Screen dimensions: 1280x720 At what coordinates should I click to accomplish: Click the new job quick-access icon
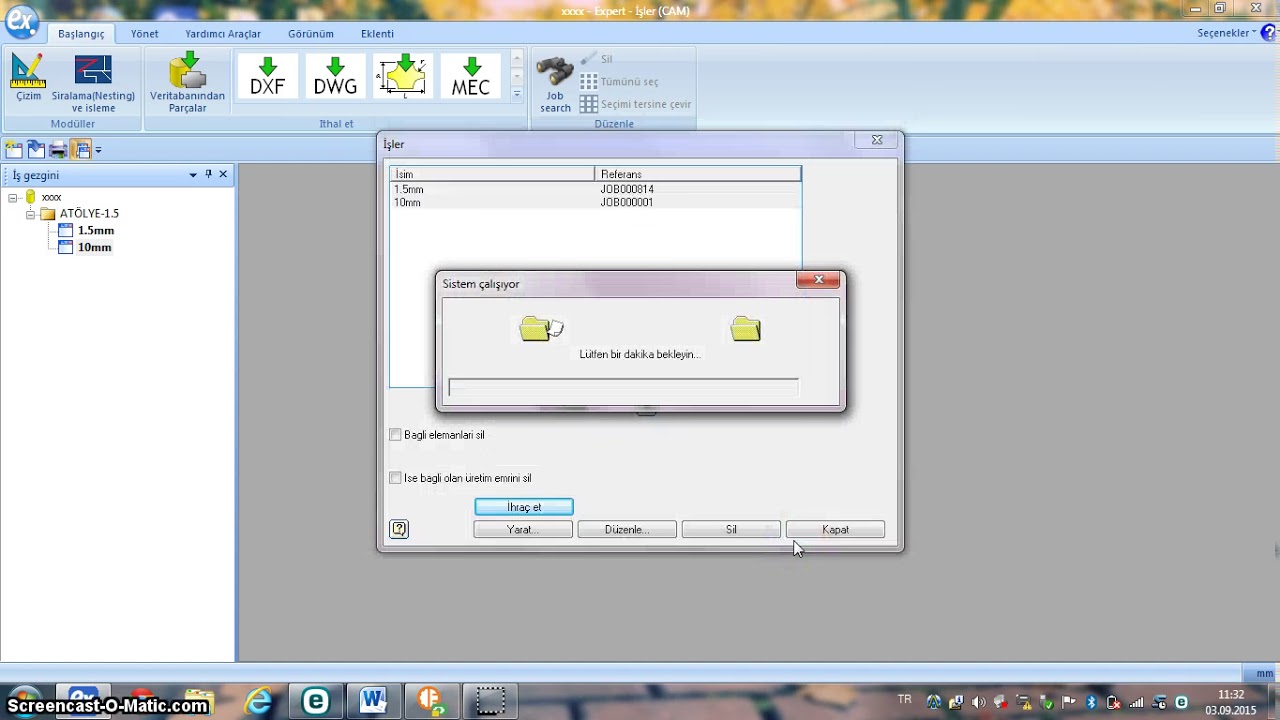(x=14, y=150)
